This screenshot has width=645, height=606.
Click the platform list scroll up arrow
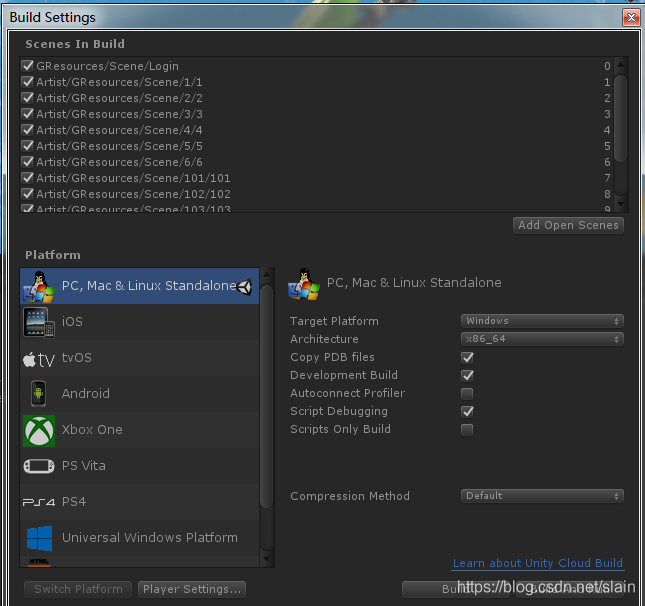[x=267, y=274]
